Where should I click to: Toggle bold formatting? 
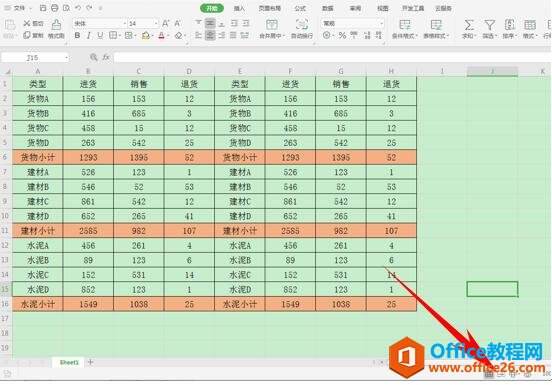pos(77,35)
